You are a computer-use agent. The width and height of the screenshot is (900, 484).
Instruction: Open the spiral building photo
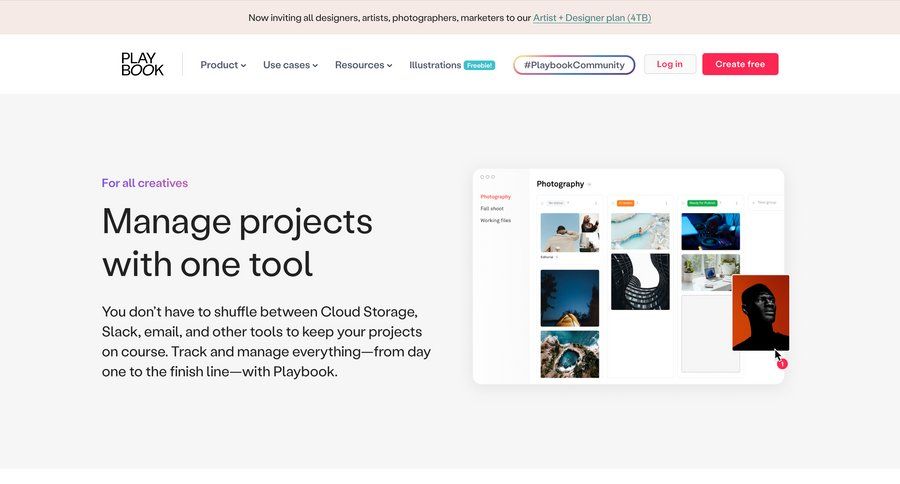tap(640, 281)
